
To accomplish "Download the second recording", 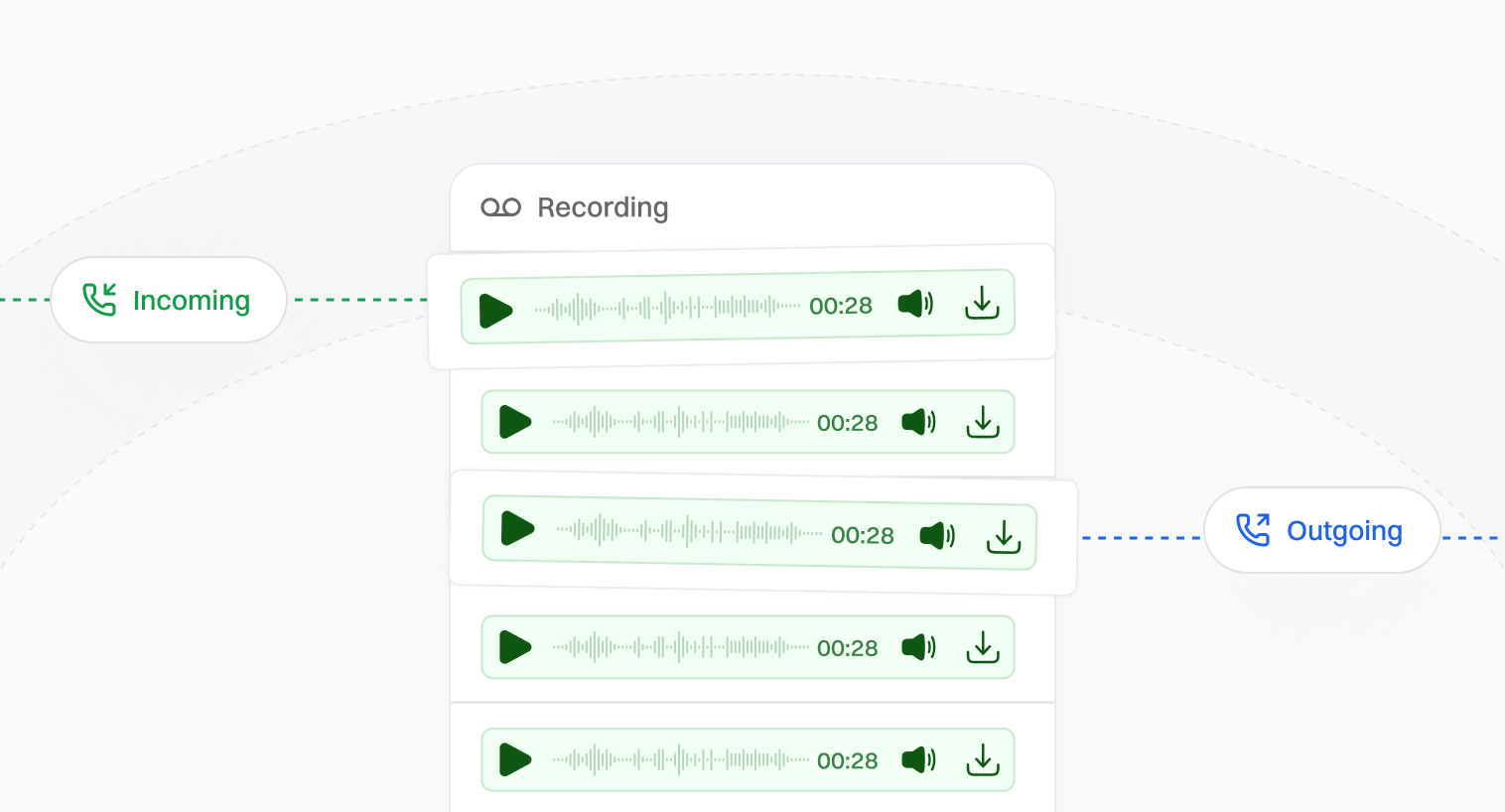I will [x=983, y=422].
